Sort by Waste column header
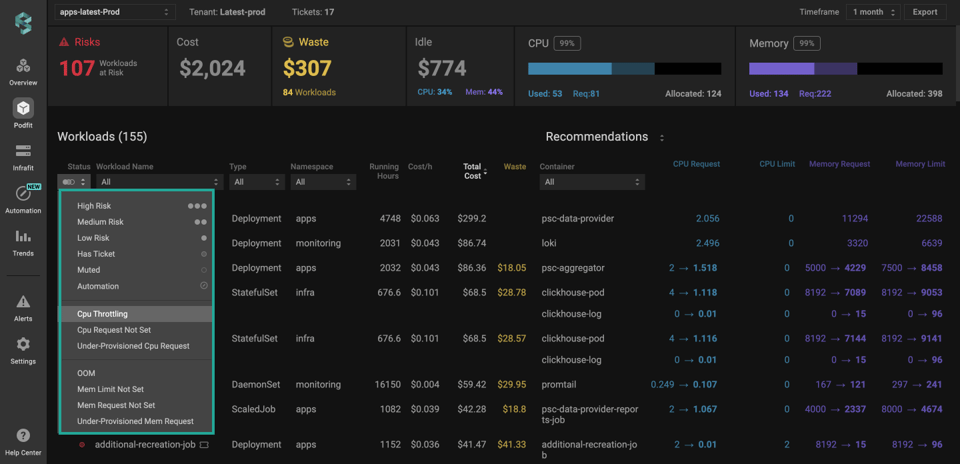 pos(515,167)
